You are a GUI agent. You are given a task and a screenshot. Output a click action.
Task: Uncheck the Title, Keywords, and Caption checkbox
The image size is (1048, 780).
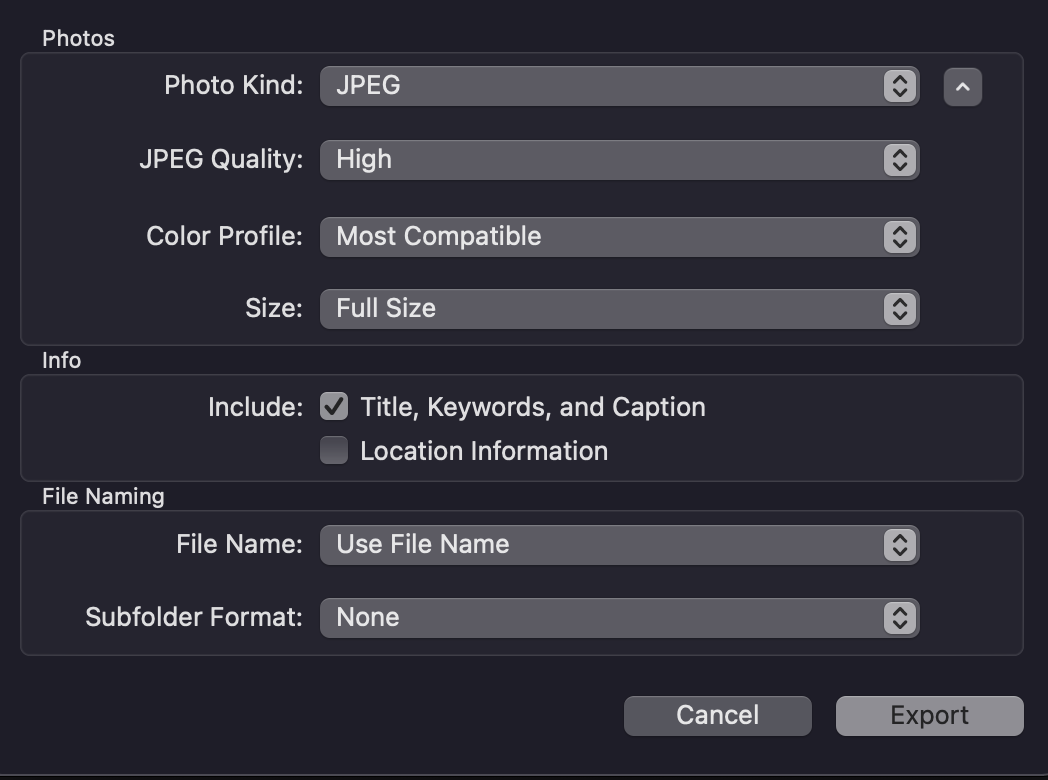coord(334,407)
